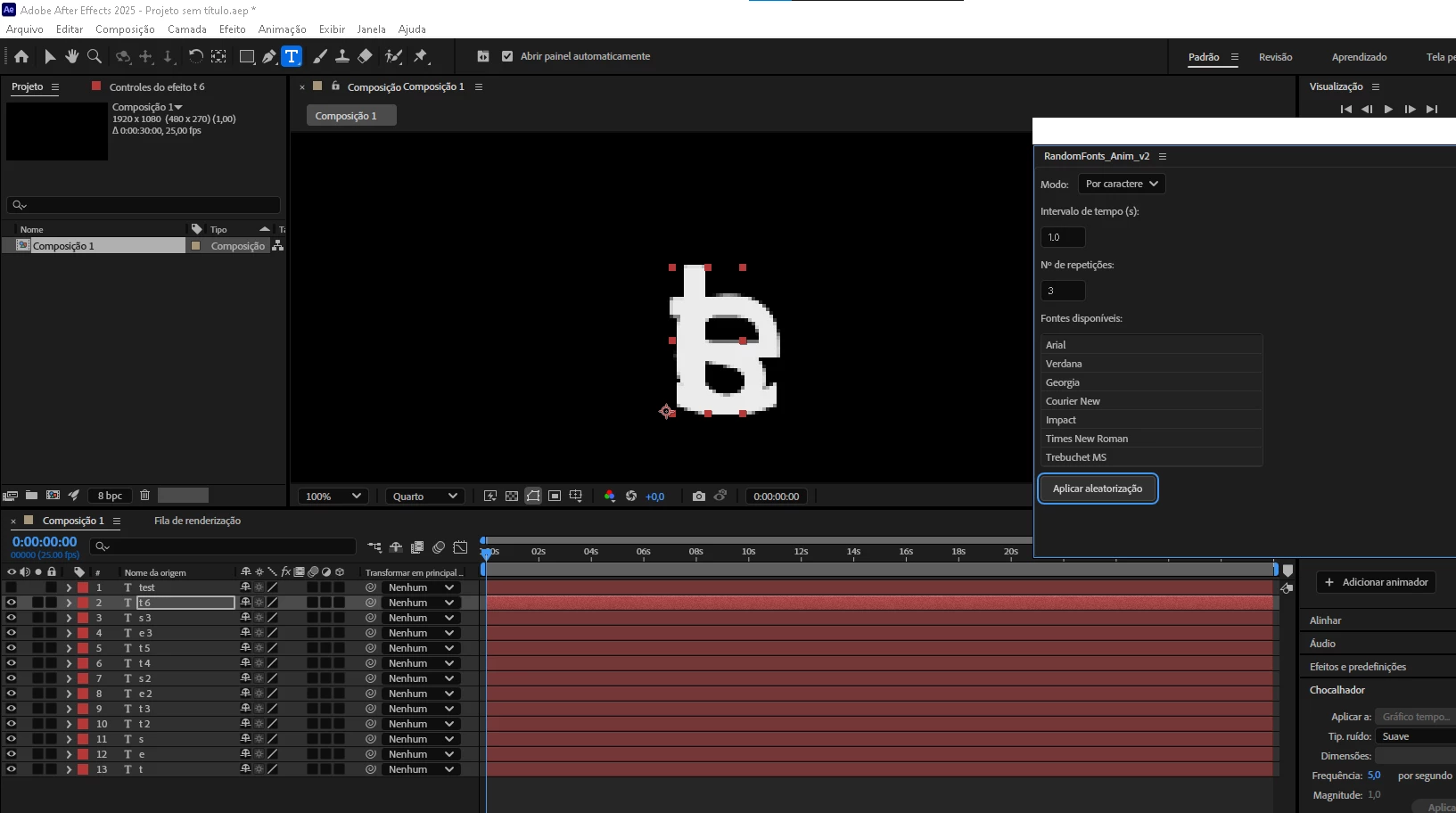Select the Hand tool

[72, 56]
